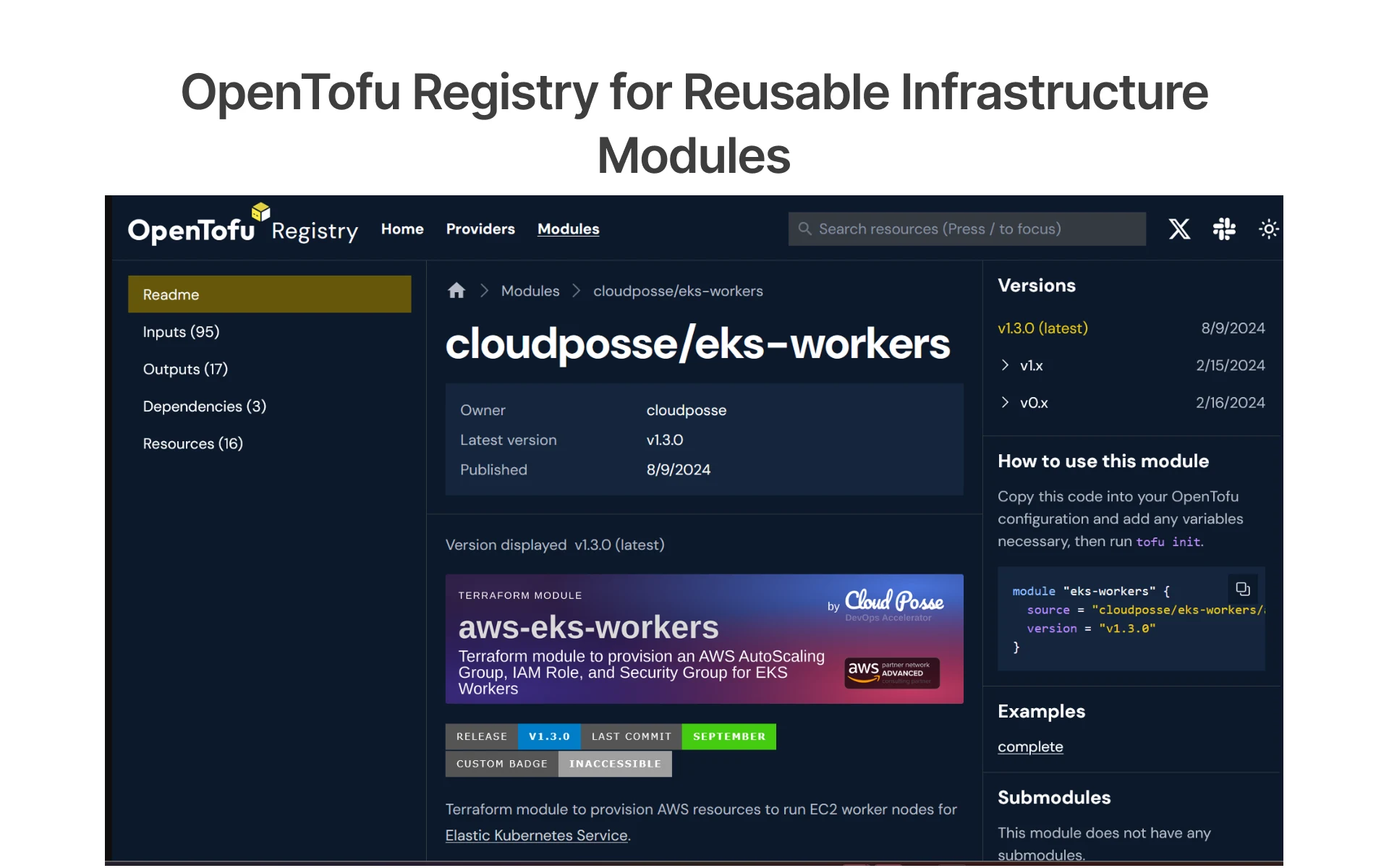Open Dependencies (3) section
The image size is (1389, 868).
tap(205, 407)
